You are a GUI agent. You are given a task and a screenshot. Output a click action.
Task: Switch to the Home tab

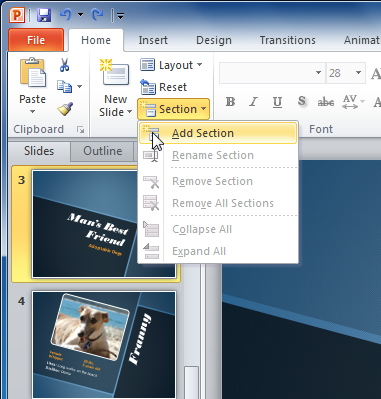click(96, 40)
